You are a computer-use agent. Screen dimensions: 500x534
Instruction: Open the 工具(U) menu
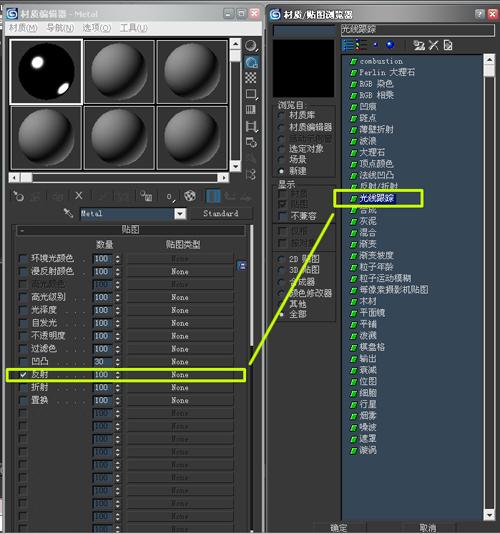pos(134,28)
